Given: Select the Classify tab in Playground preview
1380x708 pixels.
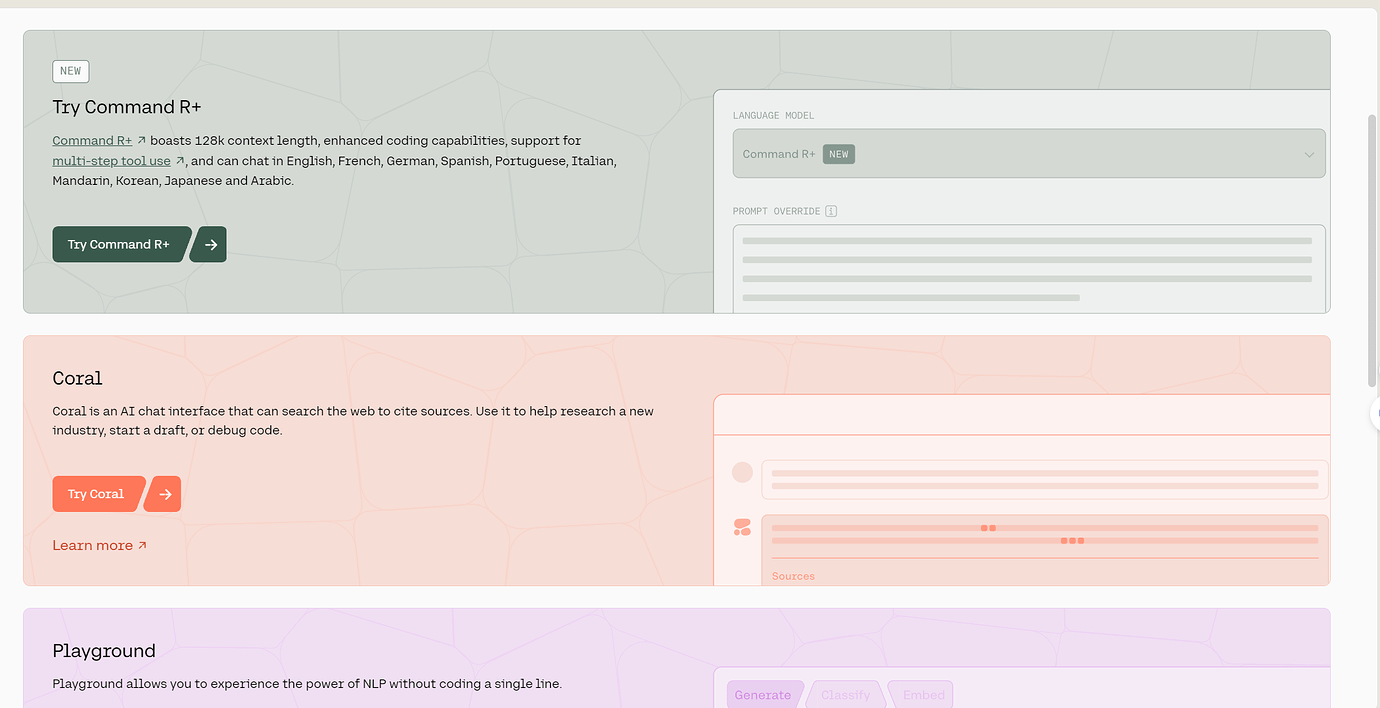Looking at the screenshot, I should 845,695.
